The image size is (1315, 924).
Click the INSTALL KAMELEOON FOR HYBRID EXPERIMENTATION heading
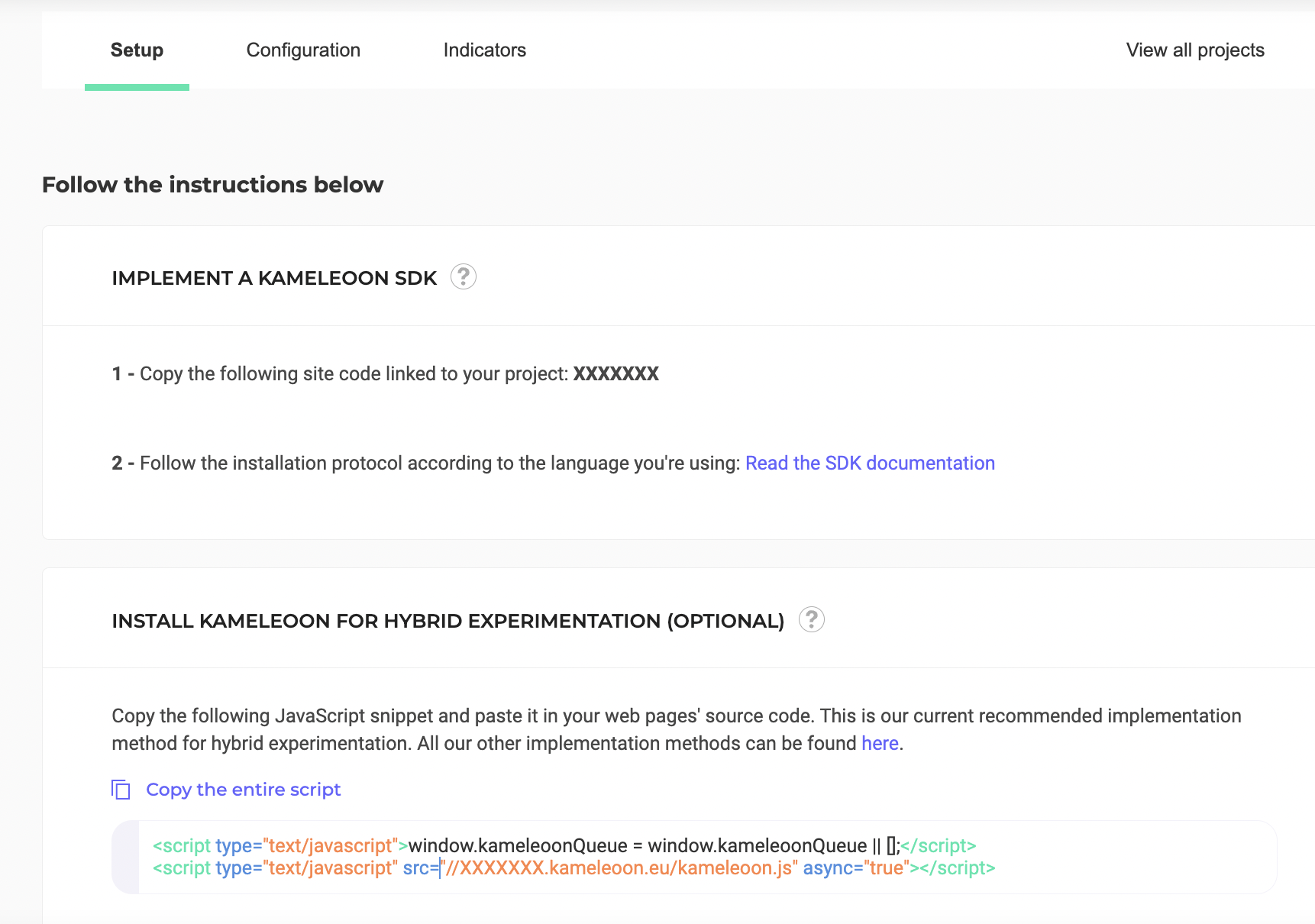point(448,621)
